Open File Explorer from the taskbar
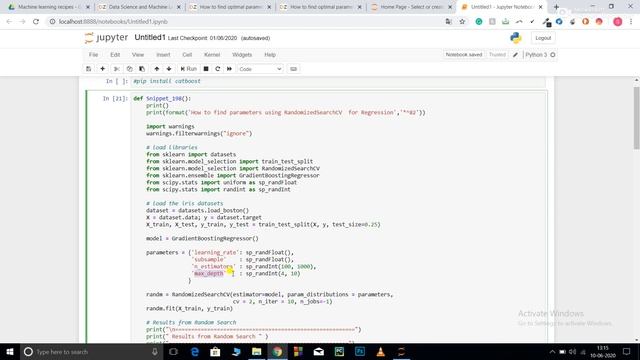 pyautogui.click(x=256, y=351)
